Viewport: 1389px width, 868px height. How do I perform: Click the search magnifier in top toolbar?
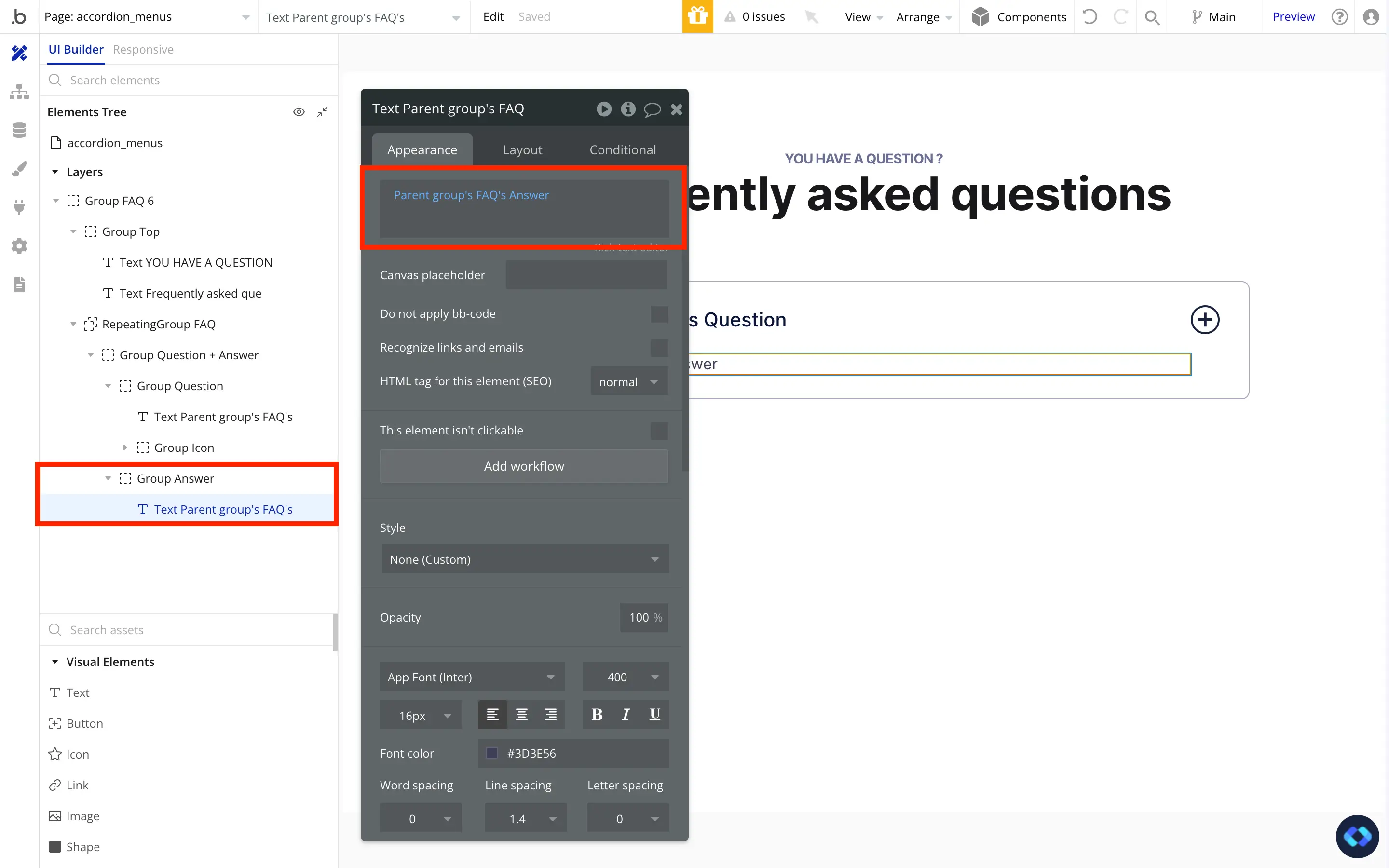coord(1151,17)
